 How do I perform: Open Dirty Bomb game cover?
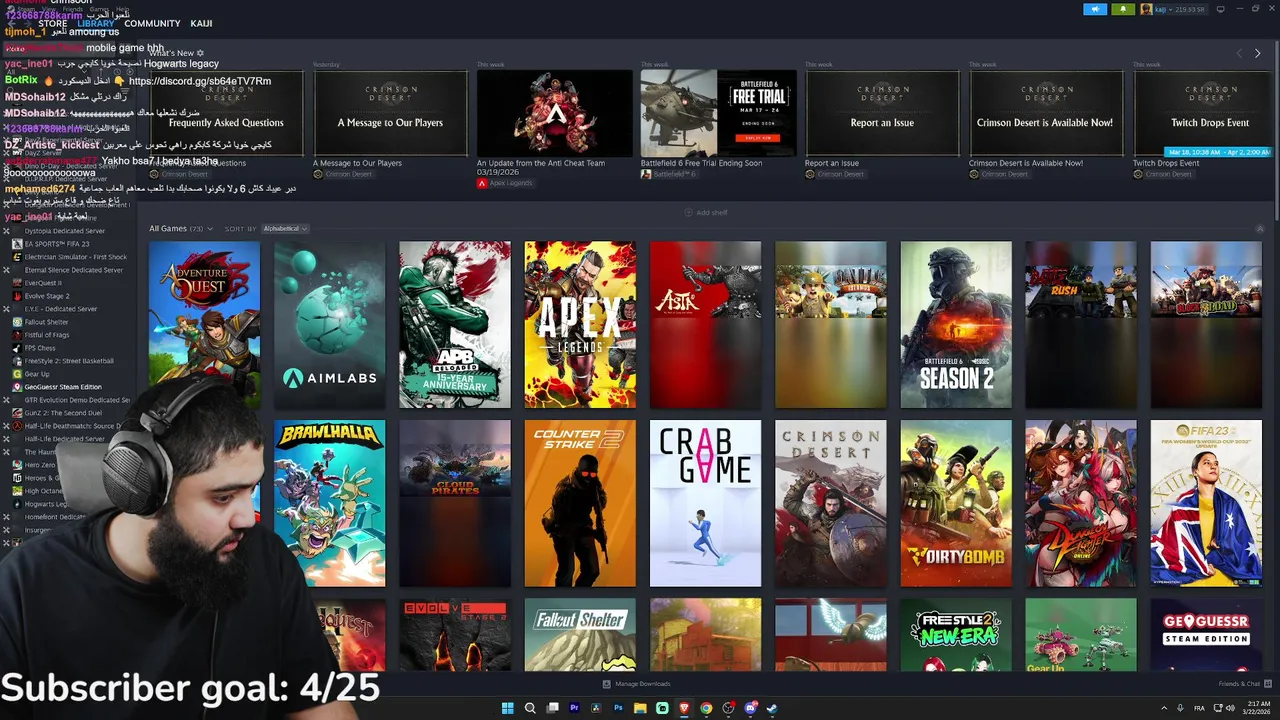[956, 503]
